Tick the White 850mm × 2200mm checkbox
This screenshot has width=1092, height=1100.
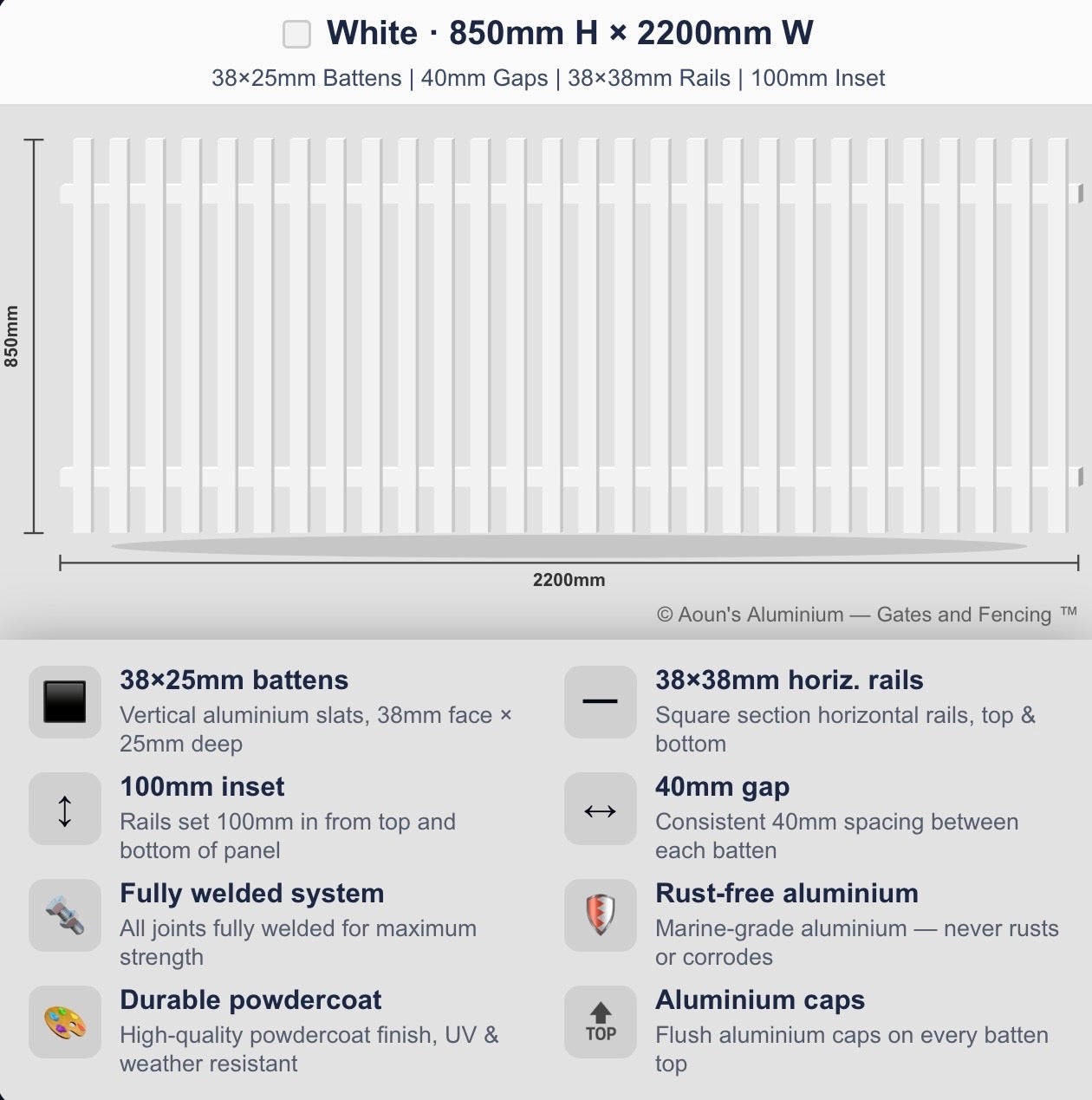[x=296, y=35]
